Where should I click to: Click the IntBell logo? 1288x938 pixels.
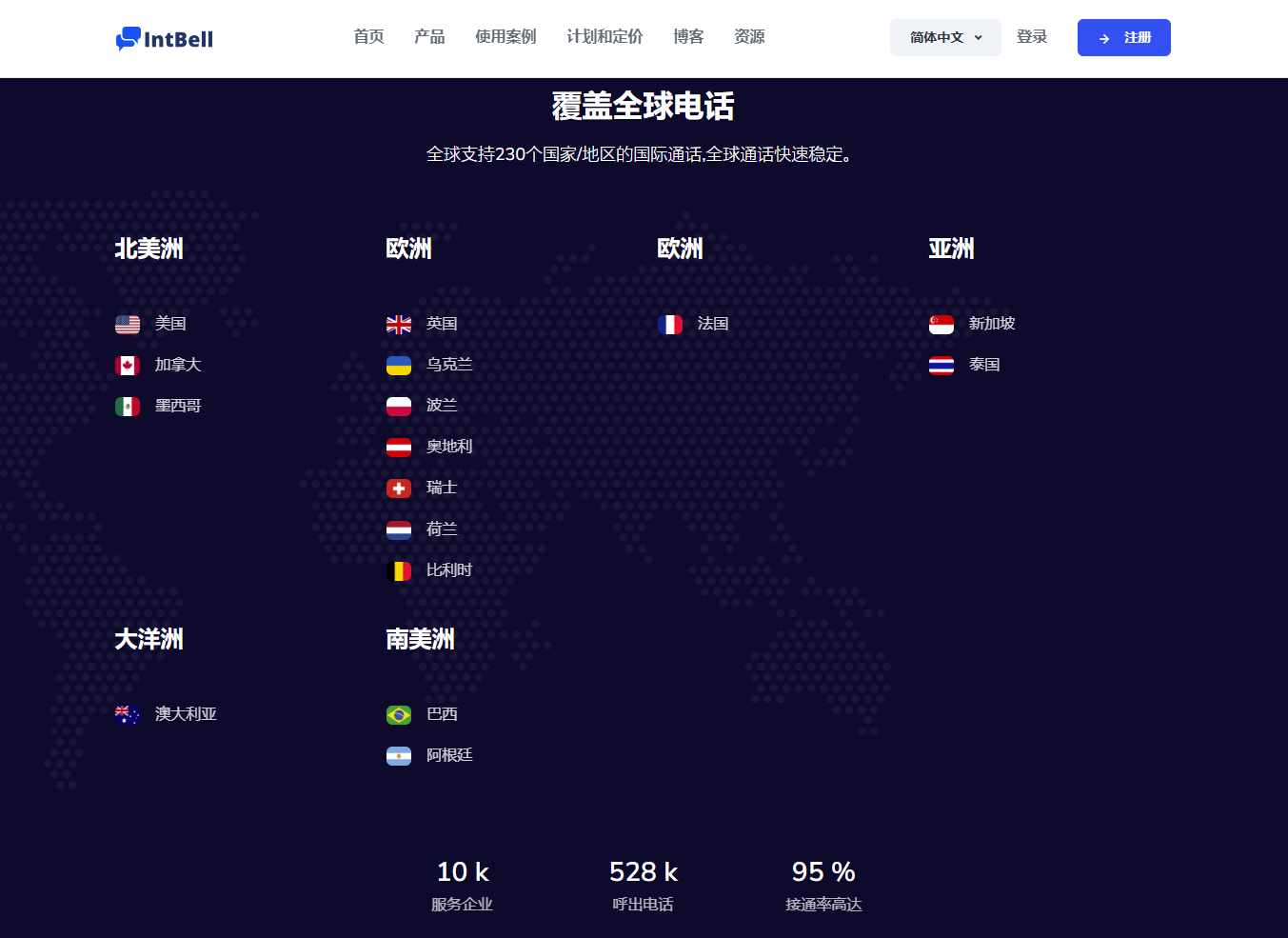(x=165, y=38)
